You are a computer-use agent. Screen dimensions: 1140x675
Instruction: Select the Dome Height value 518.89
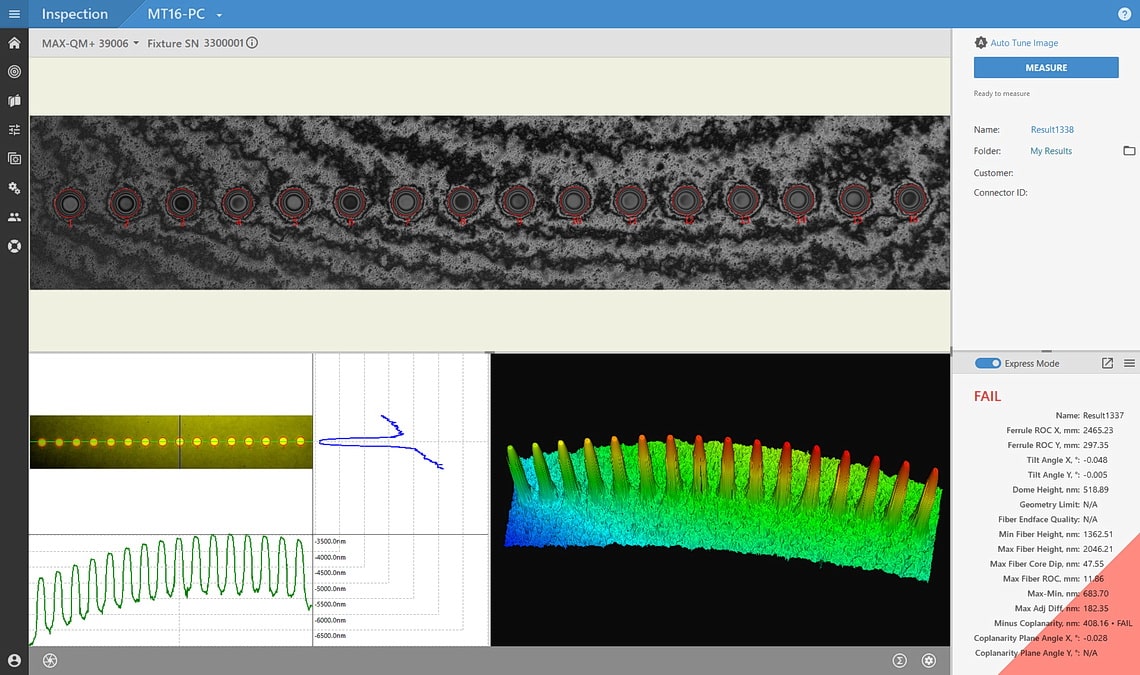click(x=1096, y=490)
